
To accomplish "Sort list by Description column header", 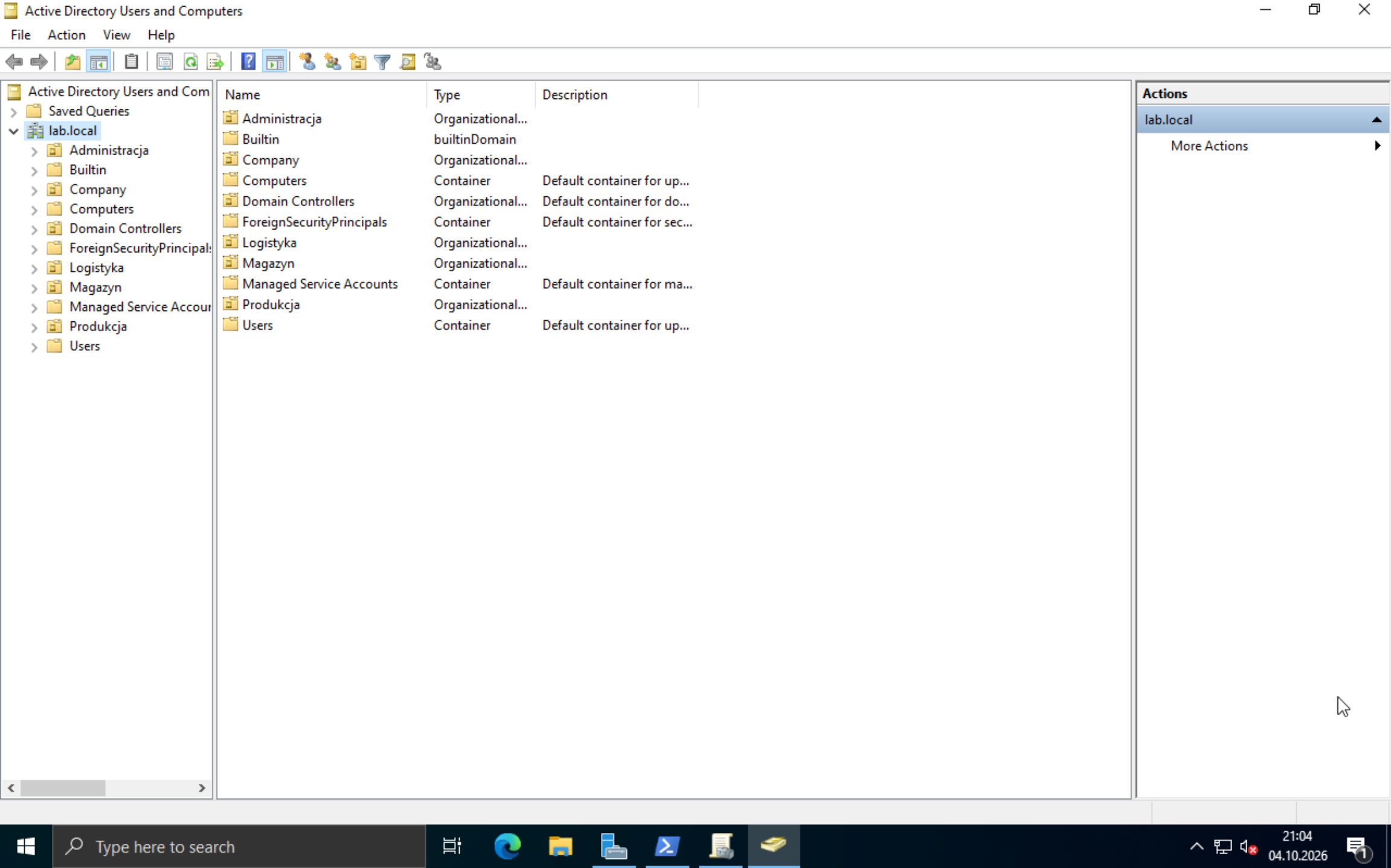I will (617, 95).
